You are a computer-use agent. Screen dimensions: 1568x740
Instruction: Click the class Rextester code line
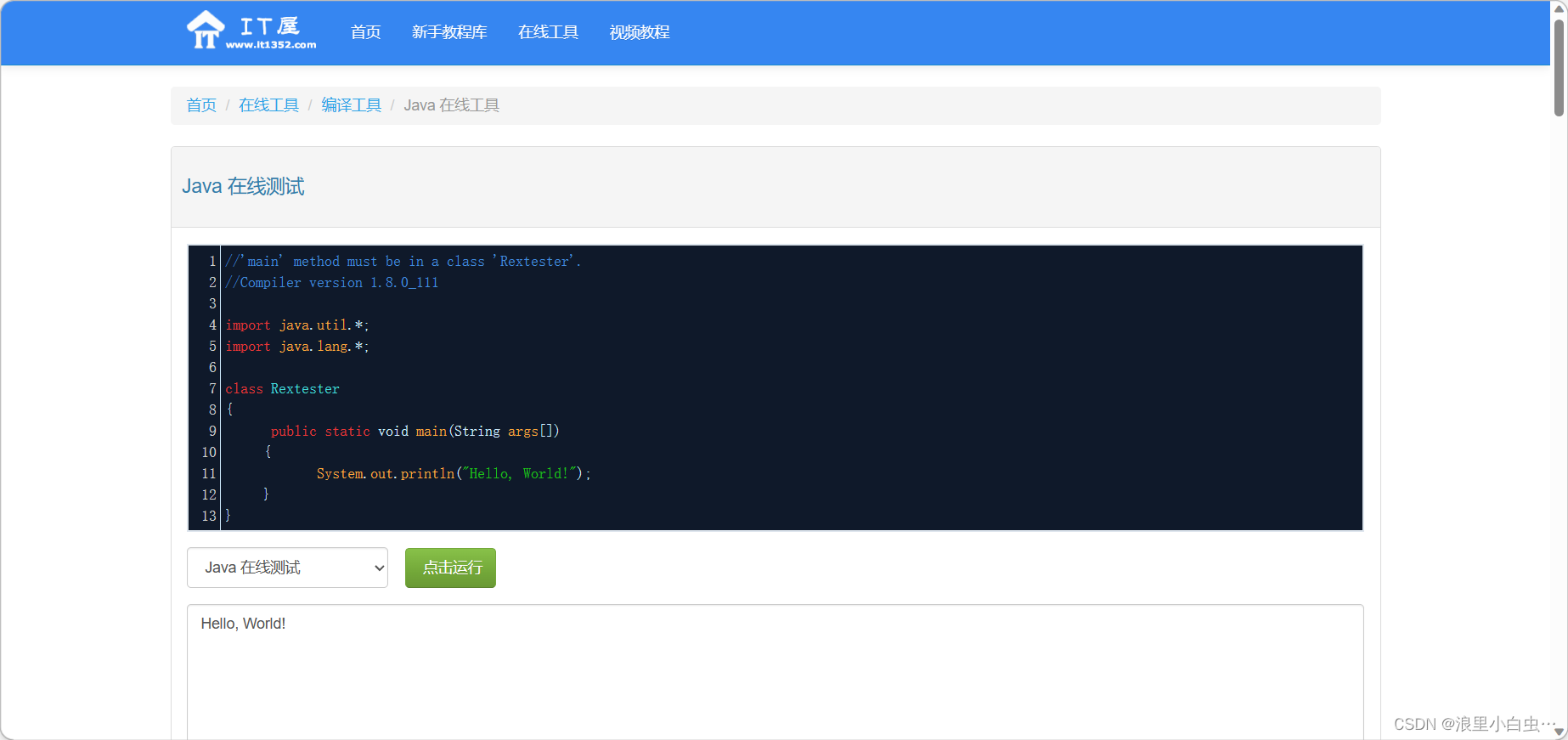click(282, 388)
